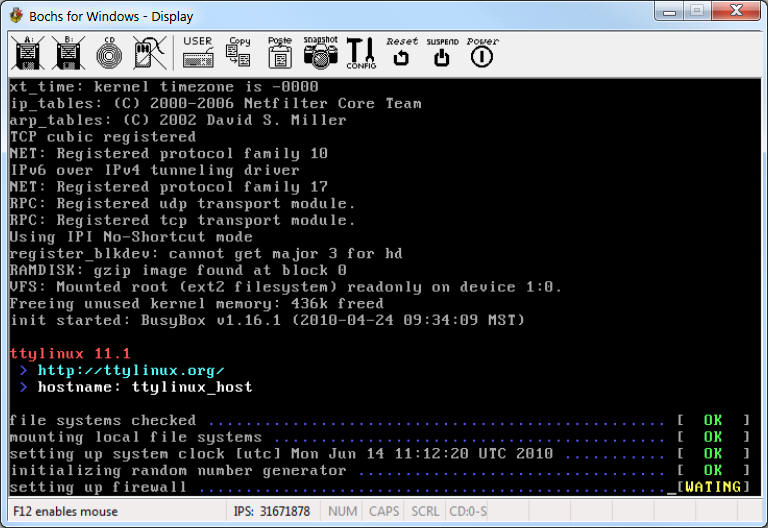
Task: Click the Paste clipboard icon
Action: tap(280, 52)
